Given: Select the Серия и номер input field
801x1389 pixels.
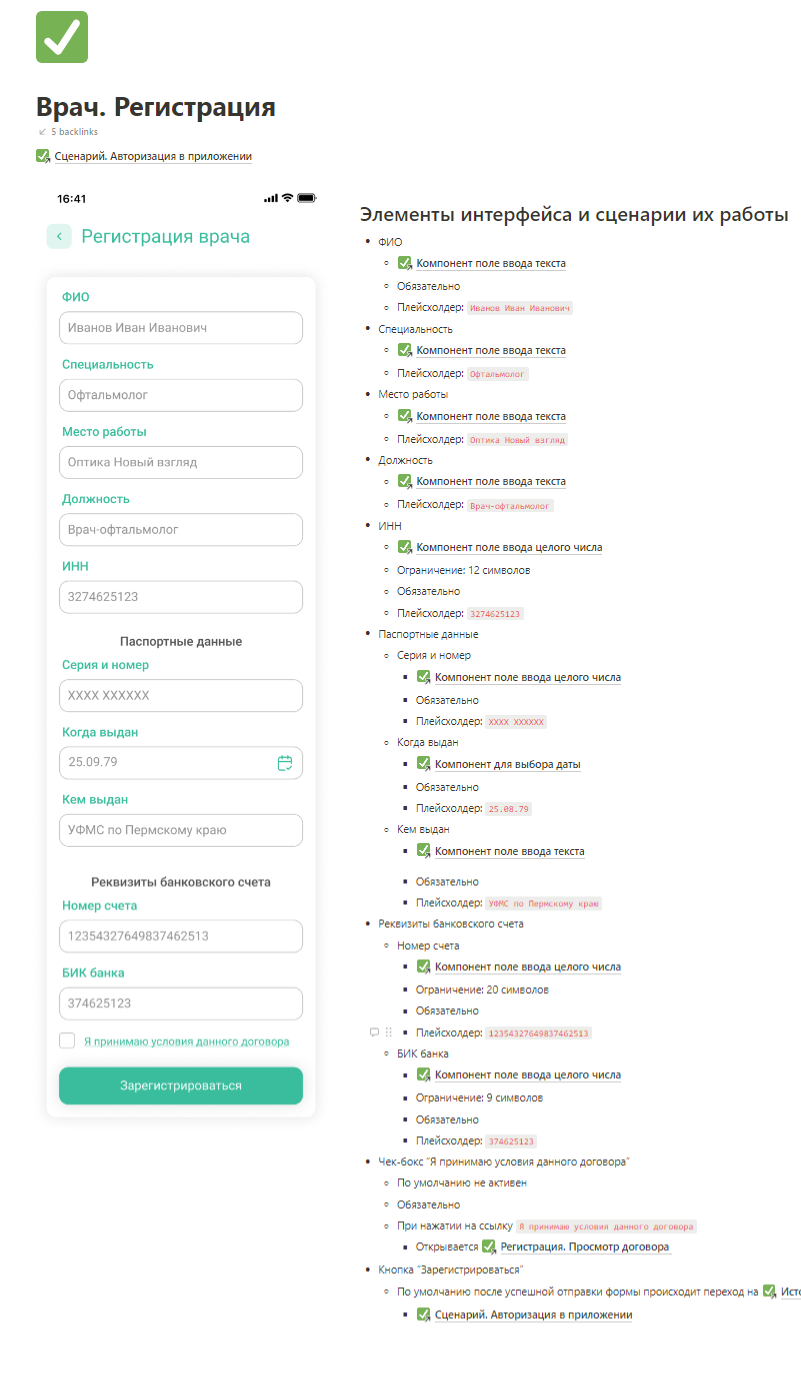Looking at the screenshot, I should coord(181,696).
